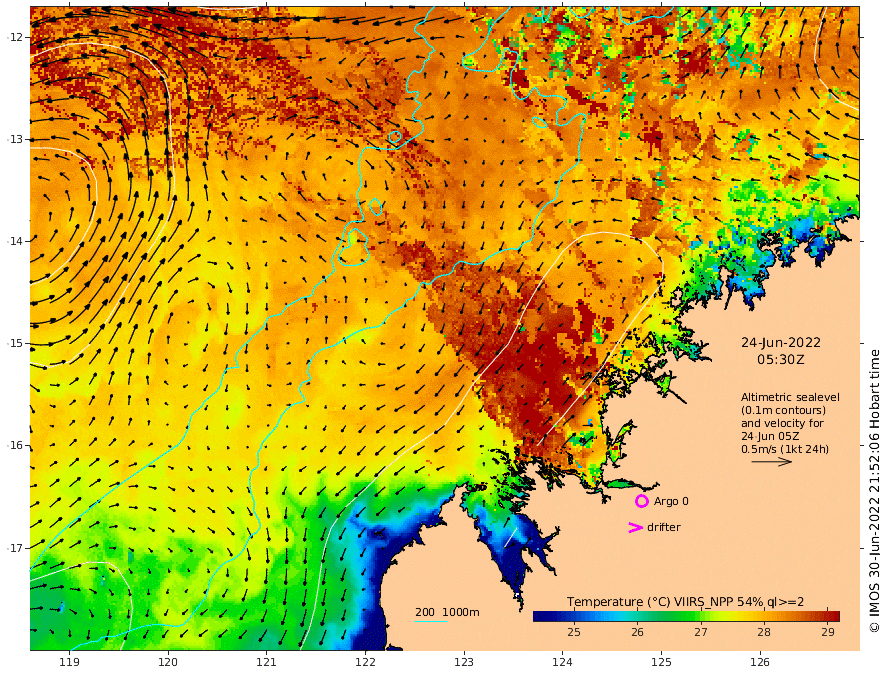Click the IMOS copyright timestamp text
Viewport: 880px width, 680px height.
tap(873, 491)
